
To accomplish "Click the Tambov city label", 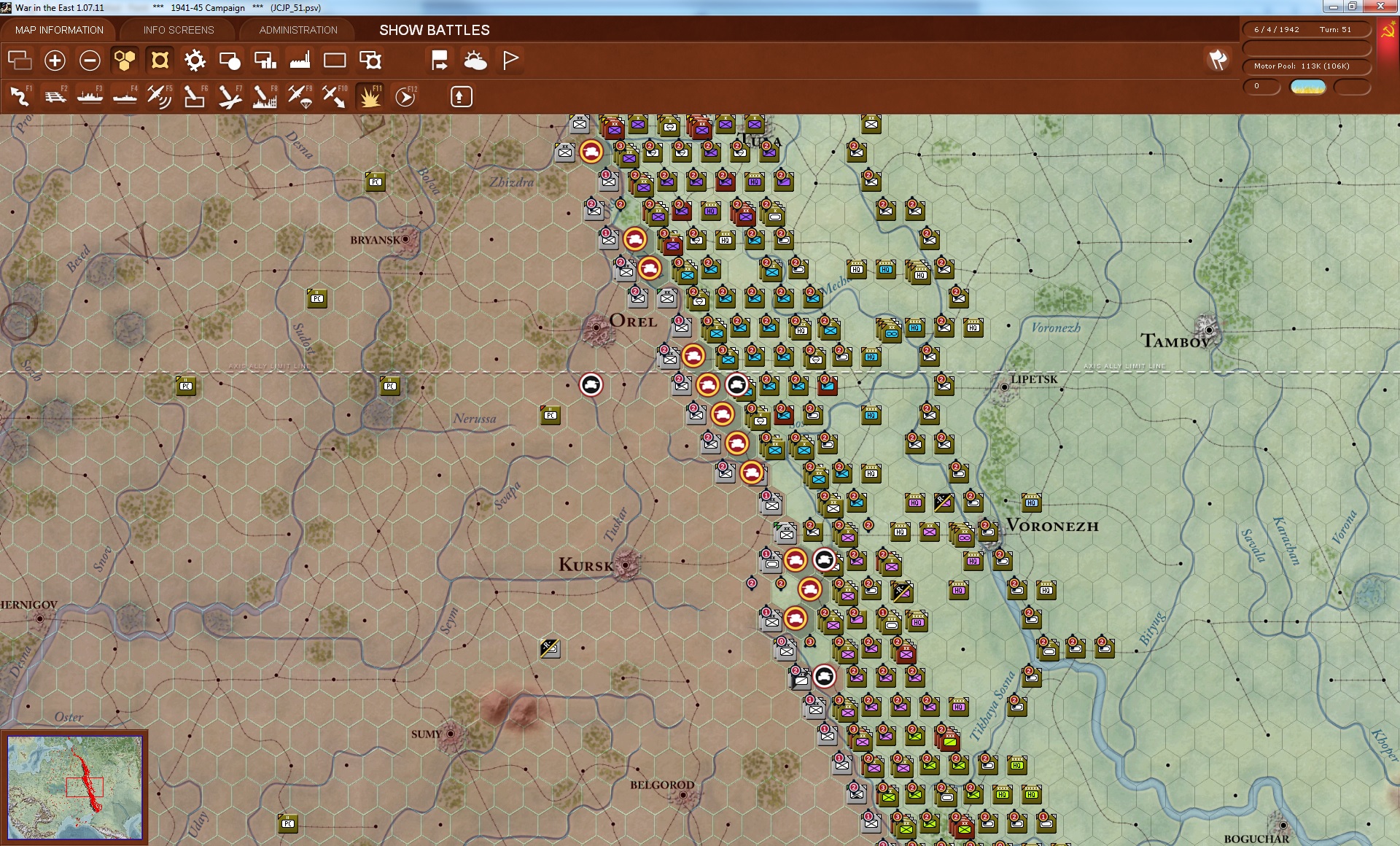I will (1175, 341).
